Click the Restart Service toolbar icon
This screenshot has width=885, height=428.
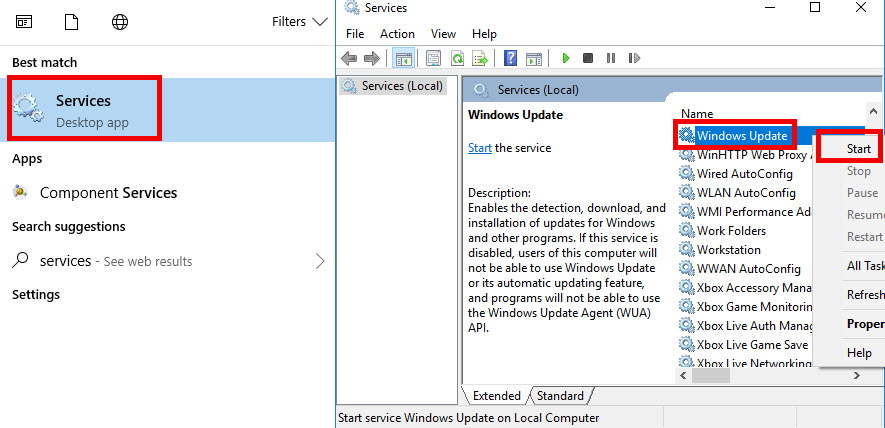(632, 58)
